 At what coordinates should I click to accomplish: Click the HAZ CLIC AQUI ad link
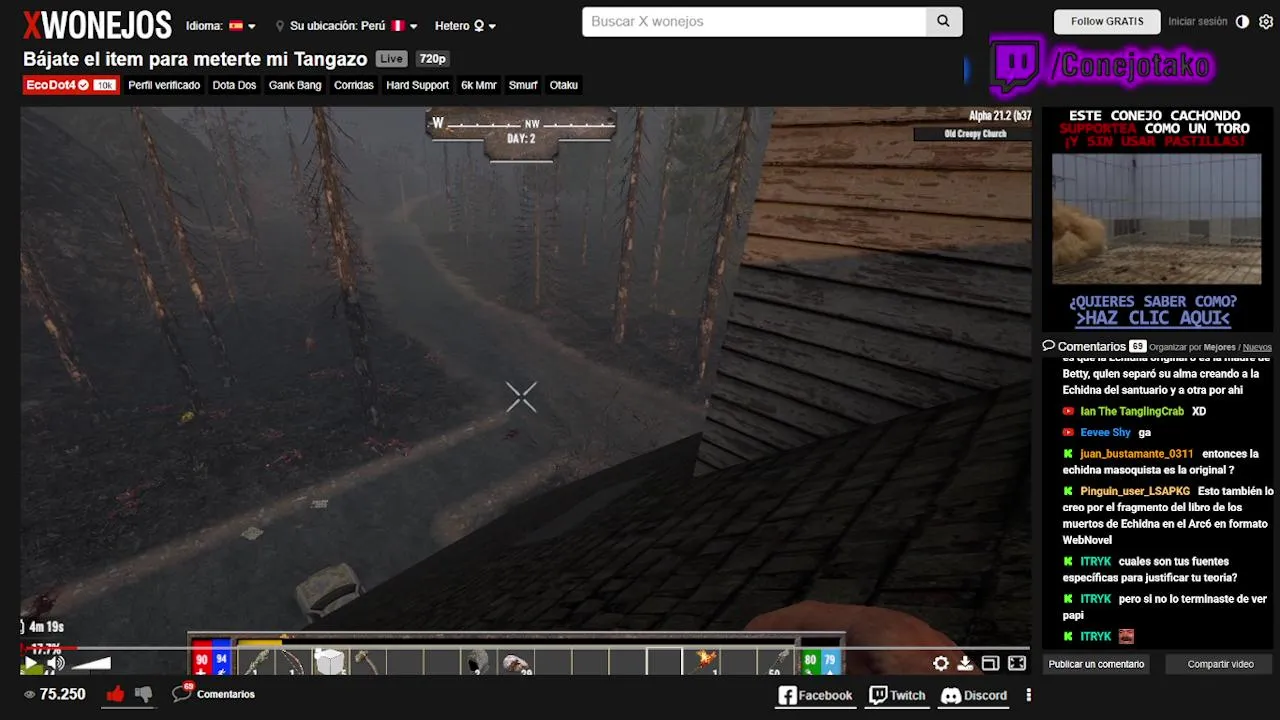pos(1152,318)
